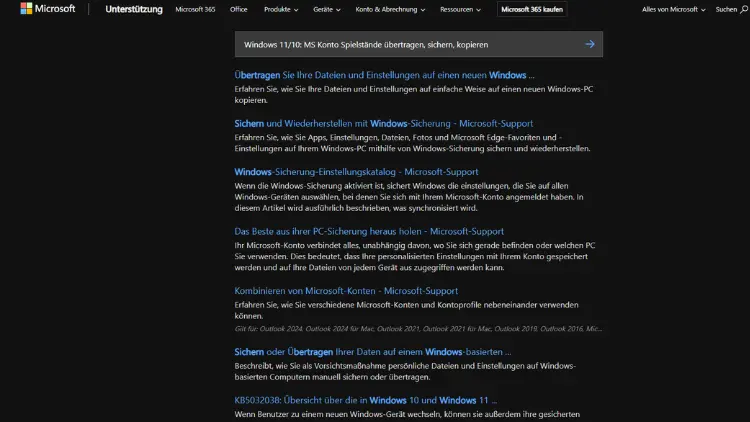Expand Konto & Abrechnung dropdown

(390, 9)
